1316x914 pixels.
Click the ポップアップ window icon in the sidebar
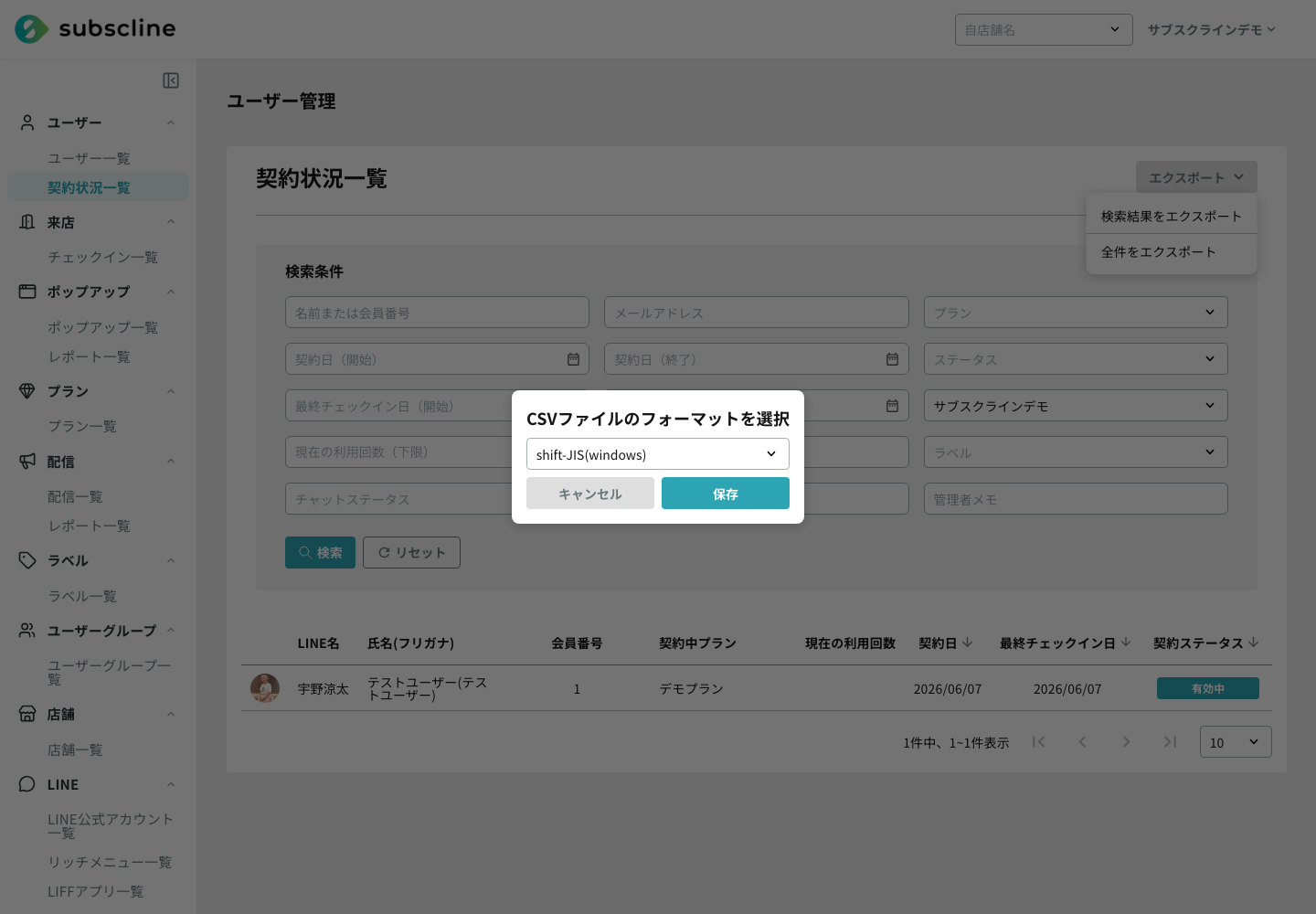click(27, 292)
